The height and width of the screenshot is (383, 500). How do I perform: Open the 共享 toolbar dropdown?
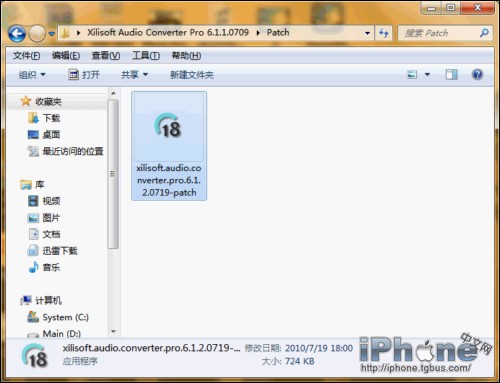click(x=134, y=75)
